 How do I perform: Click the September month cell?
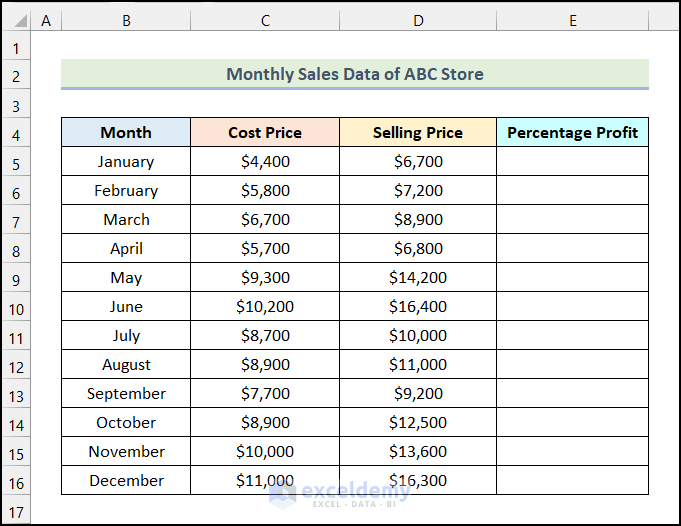coord(126,393)
